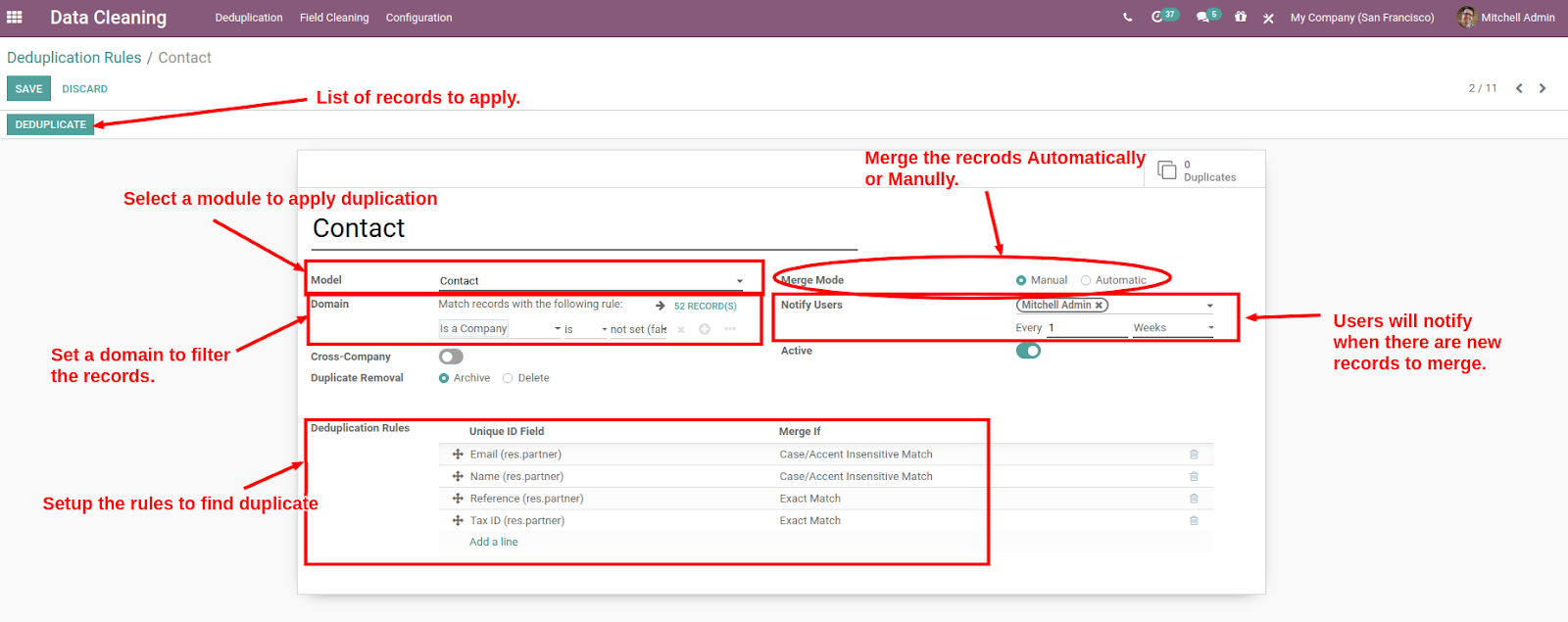Open the conversations chat icon

pos(1202,18)
